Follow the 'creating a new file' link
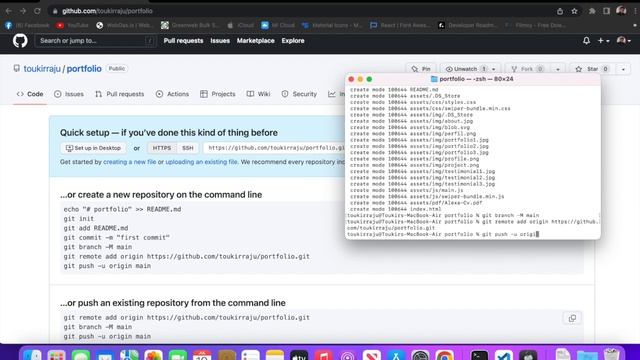The height and width of the screenshot is (360, 640). pyautogui.click(x=129, y=162)
